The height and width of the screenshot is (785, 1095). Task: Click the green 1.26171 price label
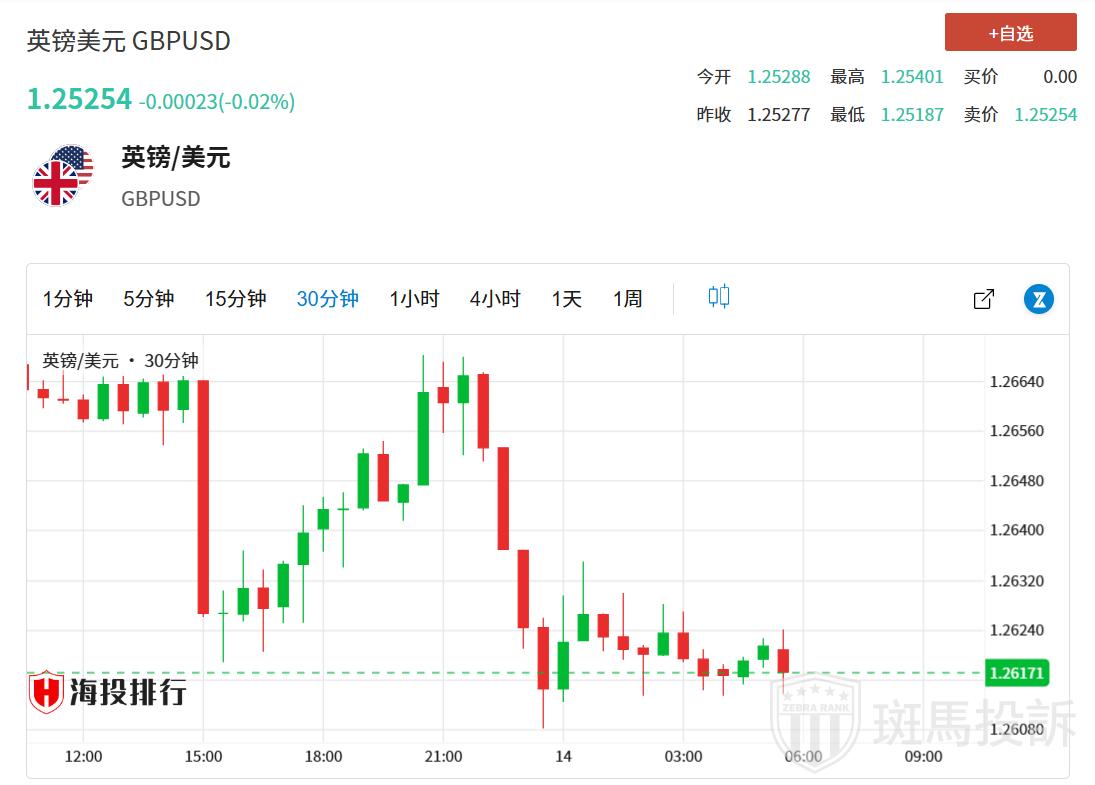[x=1015, y=673]
